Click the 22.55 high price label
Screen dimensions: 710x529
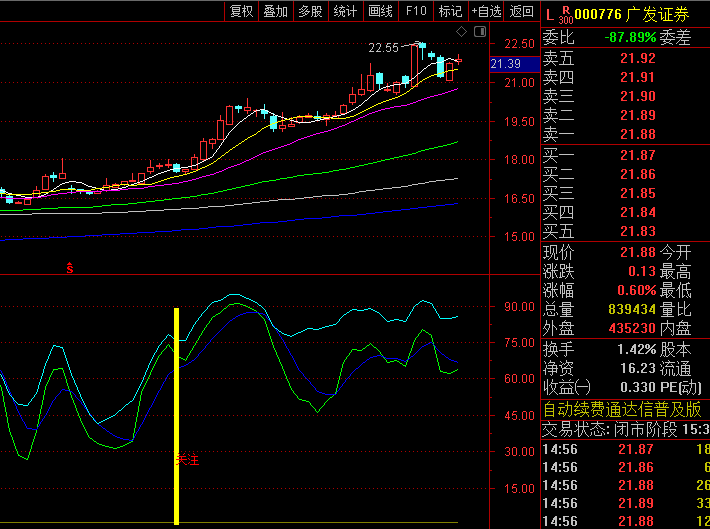(383, 47)
